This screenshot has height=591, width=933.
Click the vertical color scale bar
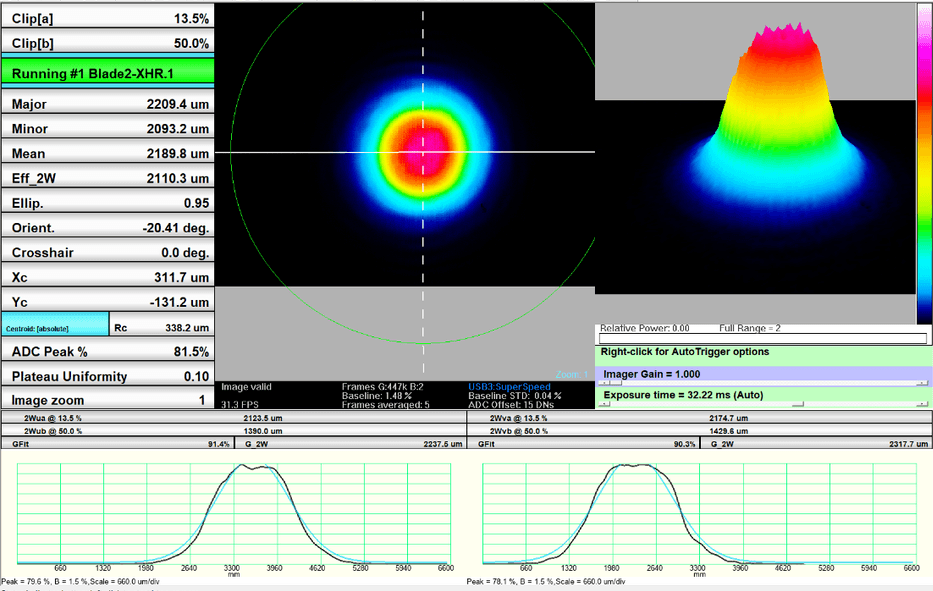925,164
